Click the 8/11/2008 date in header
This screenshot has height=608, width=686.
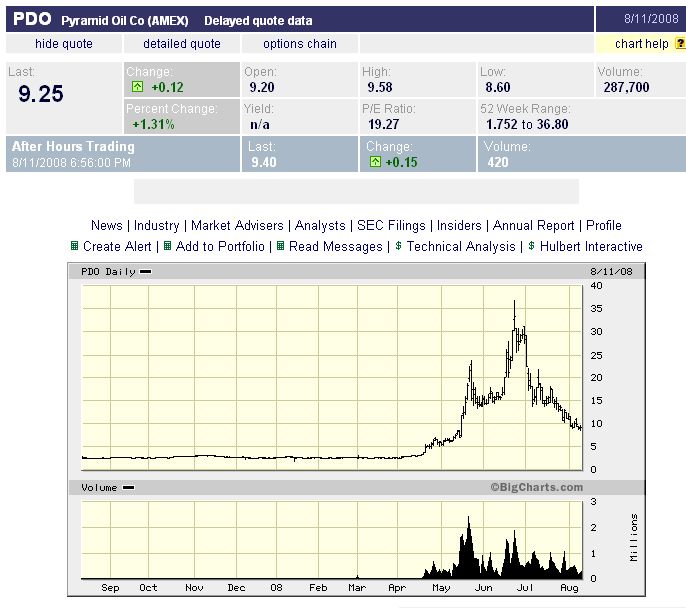pos(651,18)
